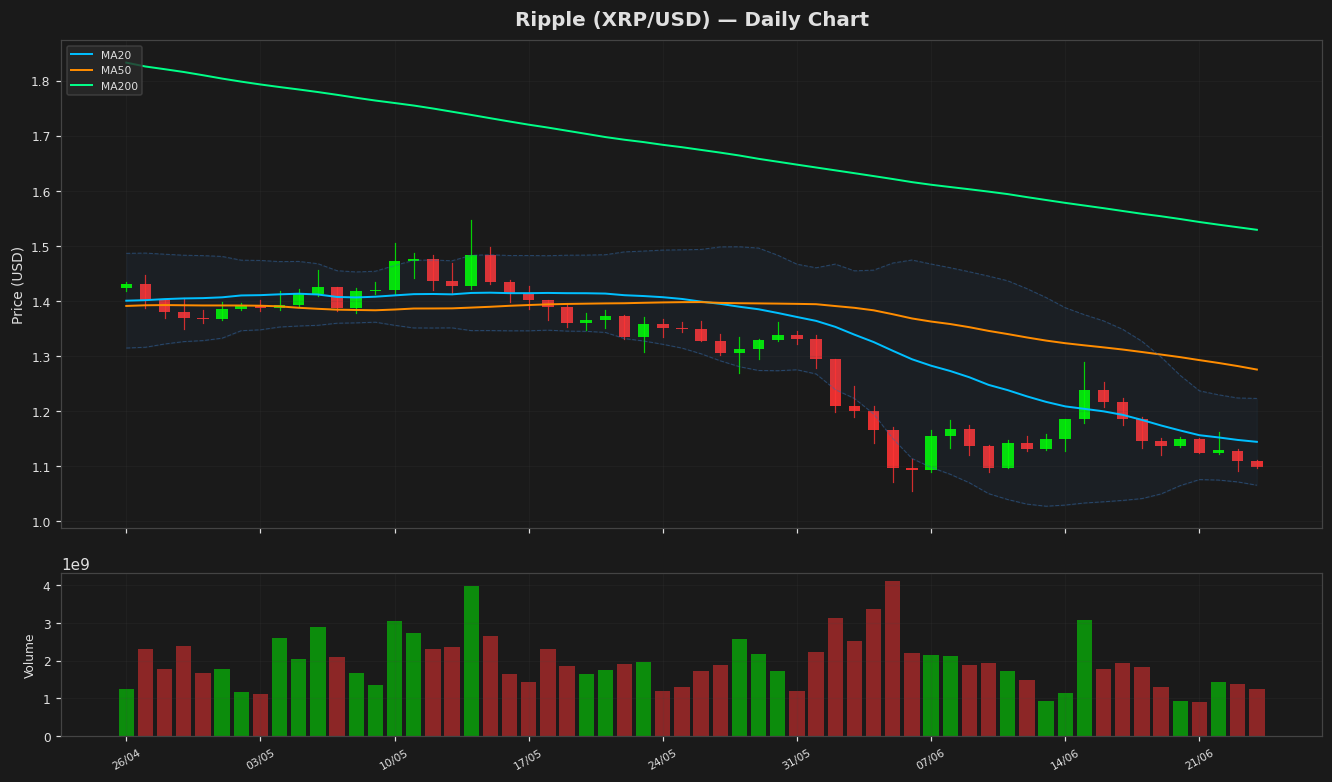Click the 1.4 price tick label
The height and width of the screenshot is (782, 1332).
tap(40, 302)
